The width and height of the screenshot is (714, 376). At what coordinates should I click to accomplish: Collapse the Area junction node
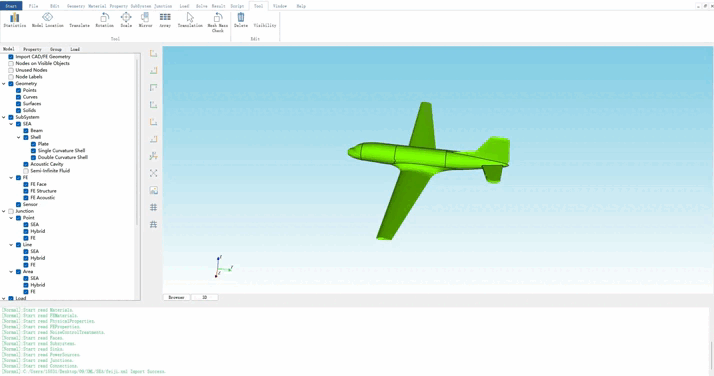pyautogui.click(x=11, y=272)
